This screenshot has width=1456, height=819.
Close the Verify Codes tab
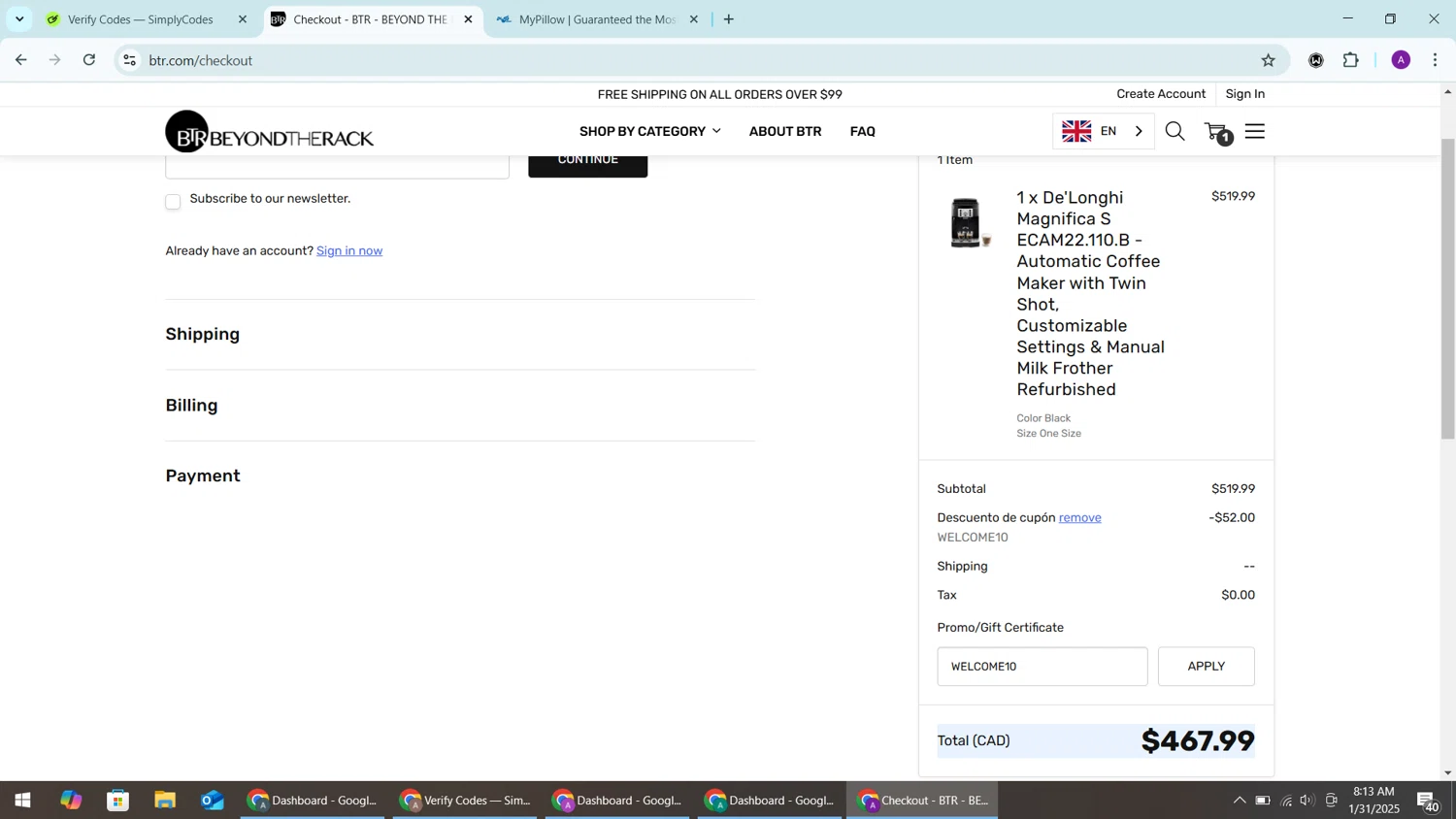tap(243, 19)
